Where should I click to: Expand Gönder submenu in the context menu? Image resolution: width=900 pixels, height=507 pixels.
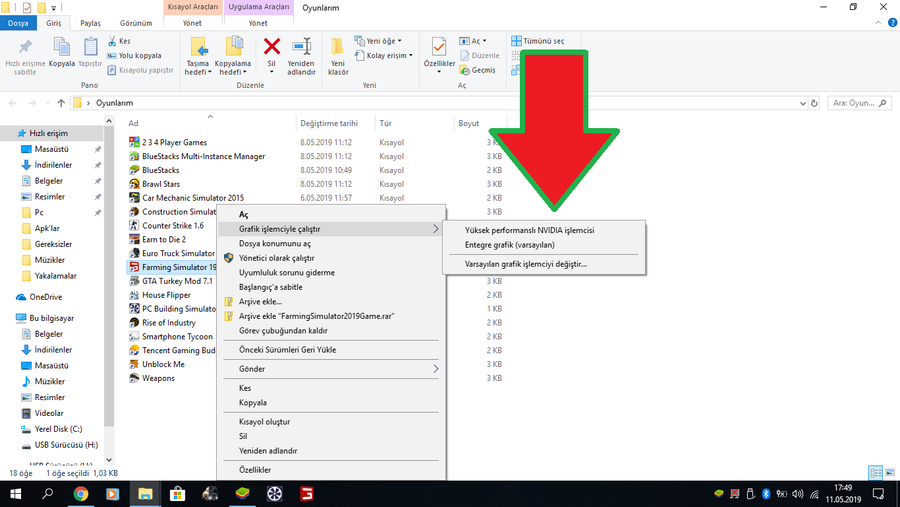[331, 369]
